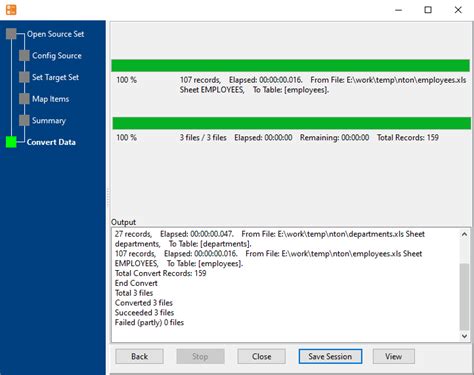Click the overall 3 files progress bar
Screen dimensions: 474x375
pos(292,123)
